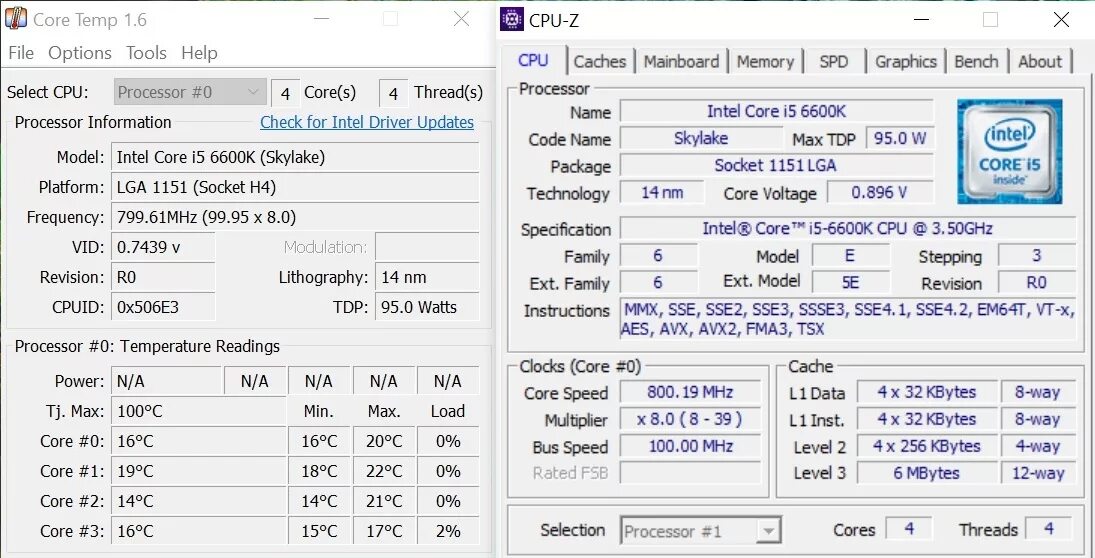Expand the Selection Processor #1 dropdown in CPU-Z
Screen dimensions: 1095x558
[700, 531]
